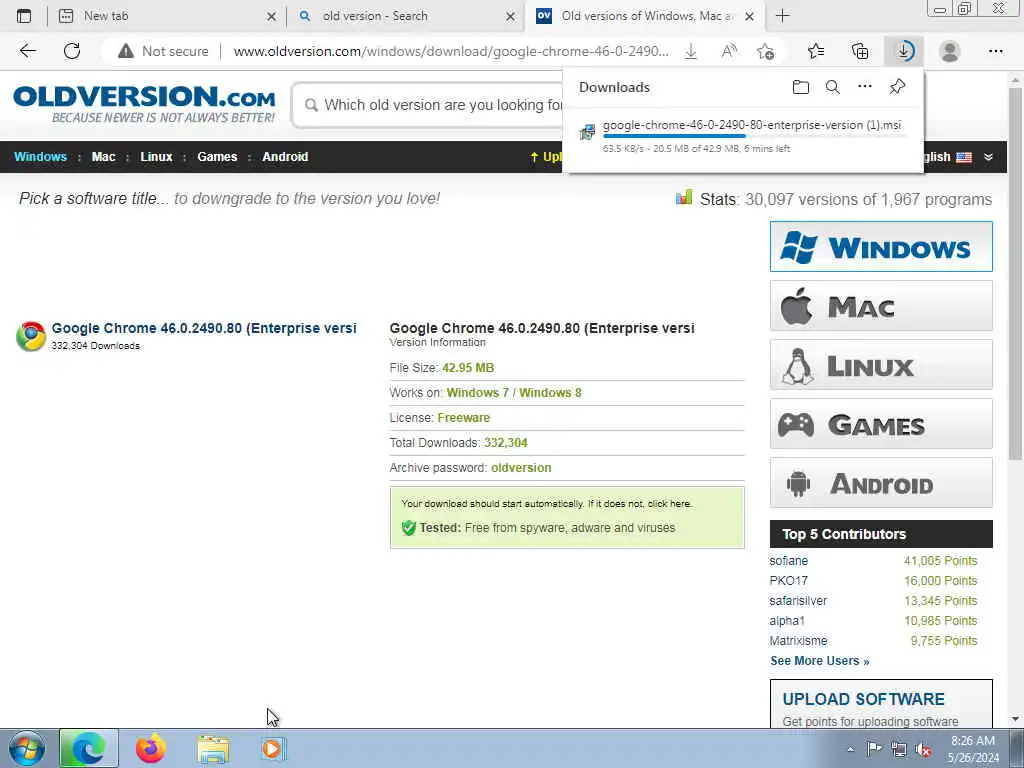Click the Google Chrome logo icon
The width and height of the screenshot is (1024, 768).
click(31, 336)
